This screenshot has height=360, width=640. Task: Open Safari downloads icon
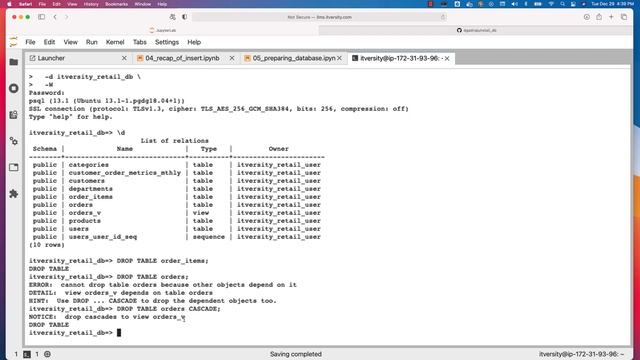[587, 17]
